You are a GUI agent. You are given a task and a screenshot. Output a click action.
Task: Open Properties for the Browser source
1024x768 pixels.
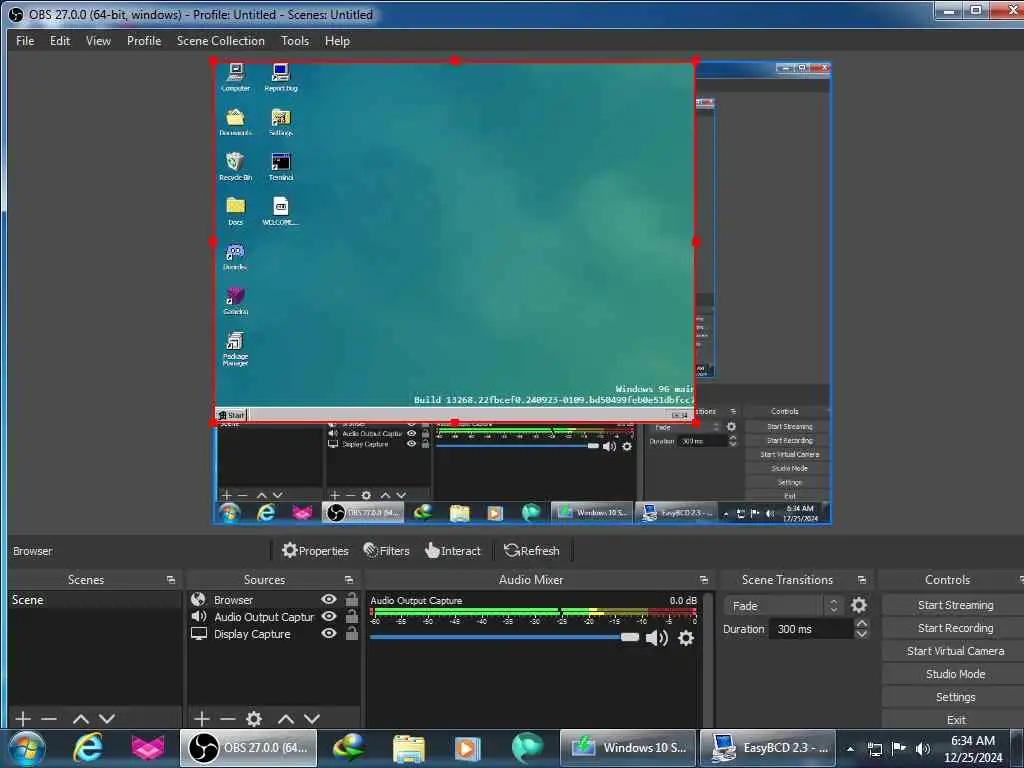(315, 551)
